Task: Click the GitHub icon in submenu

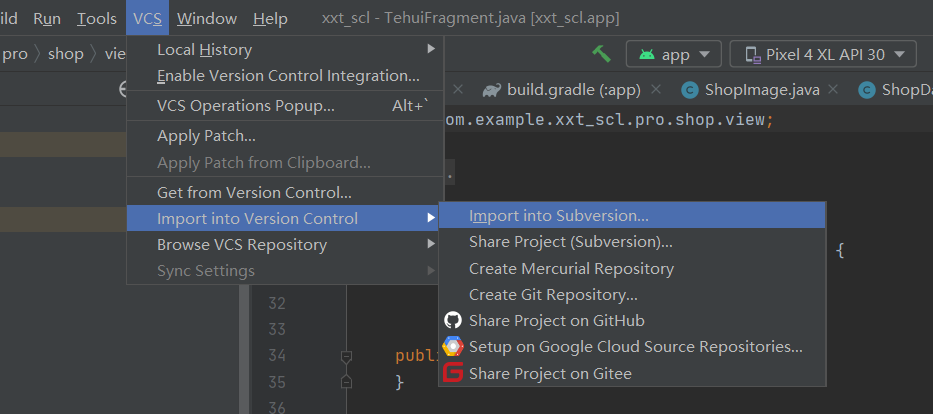Action: (x=453, y=321)
